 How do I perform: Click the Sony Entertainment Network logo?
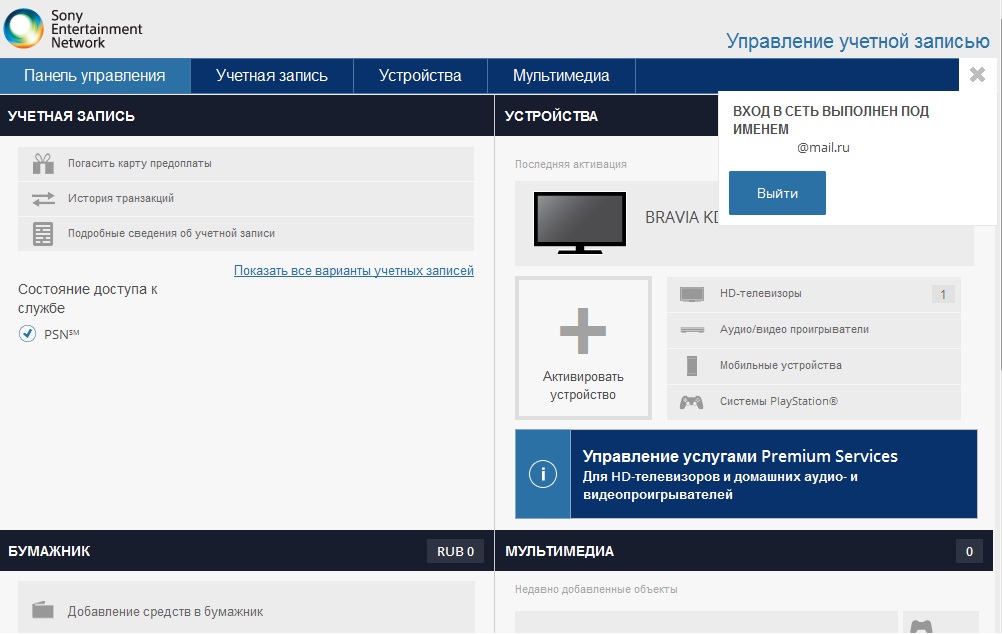pyautogui.click(x=70, y=27)
